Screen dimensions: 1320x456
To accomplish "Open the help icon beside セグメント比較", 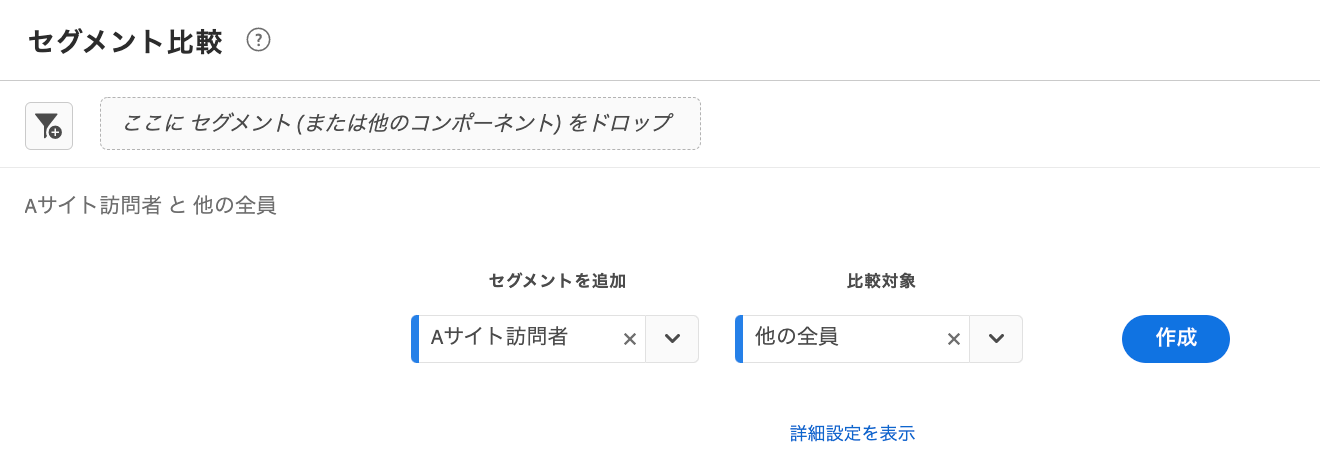I will coord(258,40).
